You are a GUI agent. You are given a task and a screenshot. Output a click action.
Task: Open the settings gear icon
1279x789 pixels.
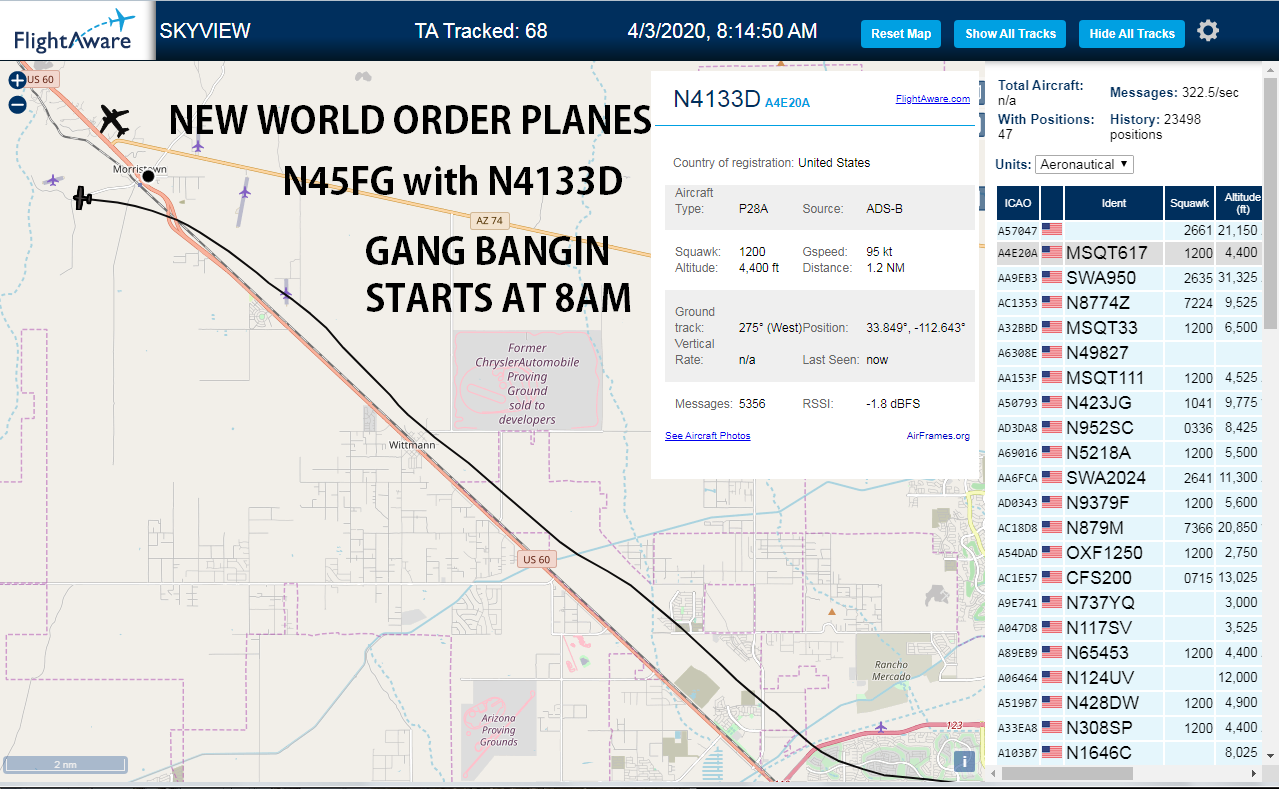pos(1208,32)
